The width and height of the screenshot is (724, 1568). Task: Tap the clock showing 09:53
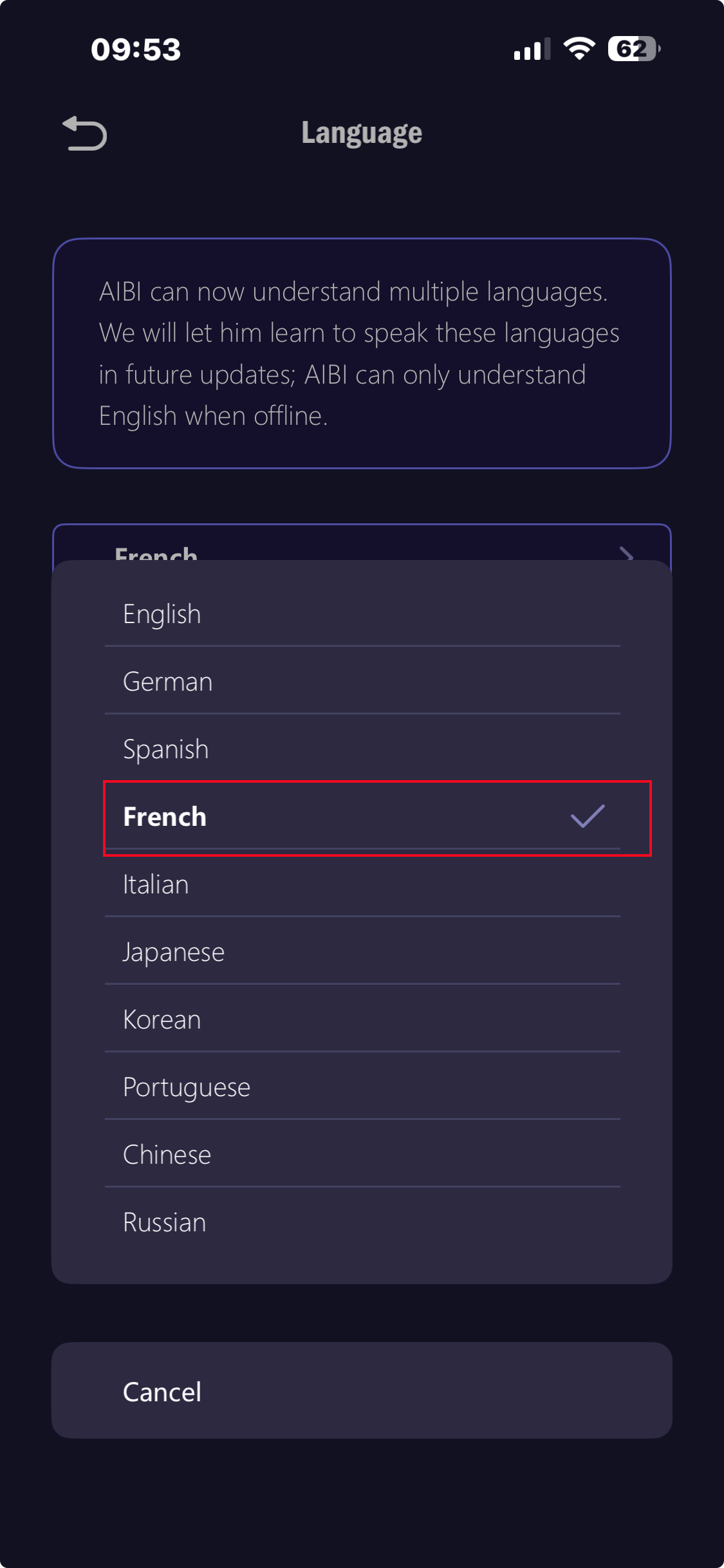pyautogui.click(x=136, y=50)
